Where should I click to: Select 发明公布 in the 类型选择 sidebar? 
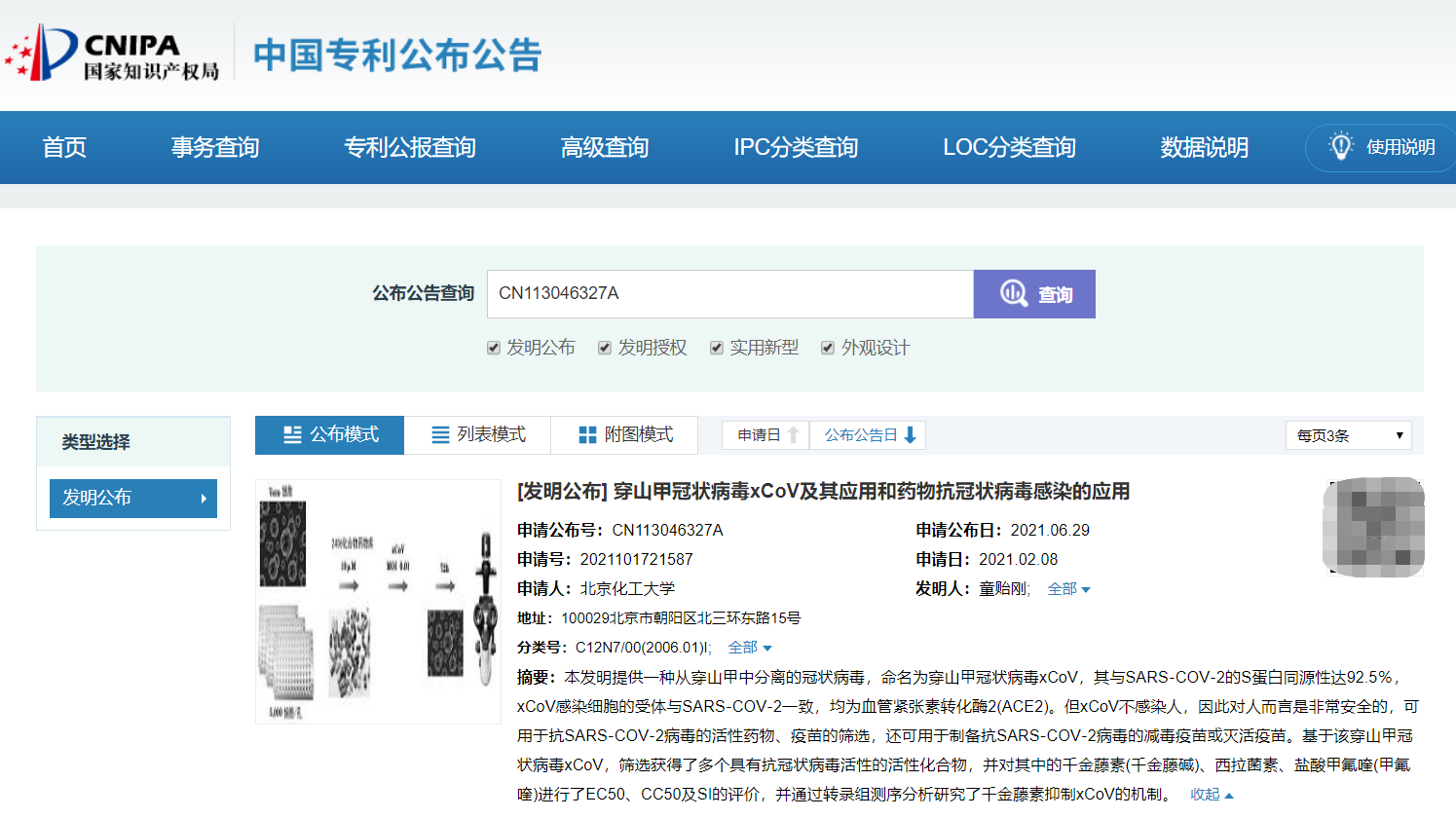click(133, 498)
